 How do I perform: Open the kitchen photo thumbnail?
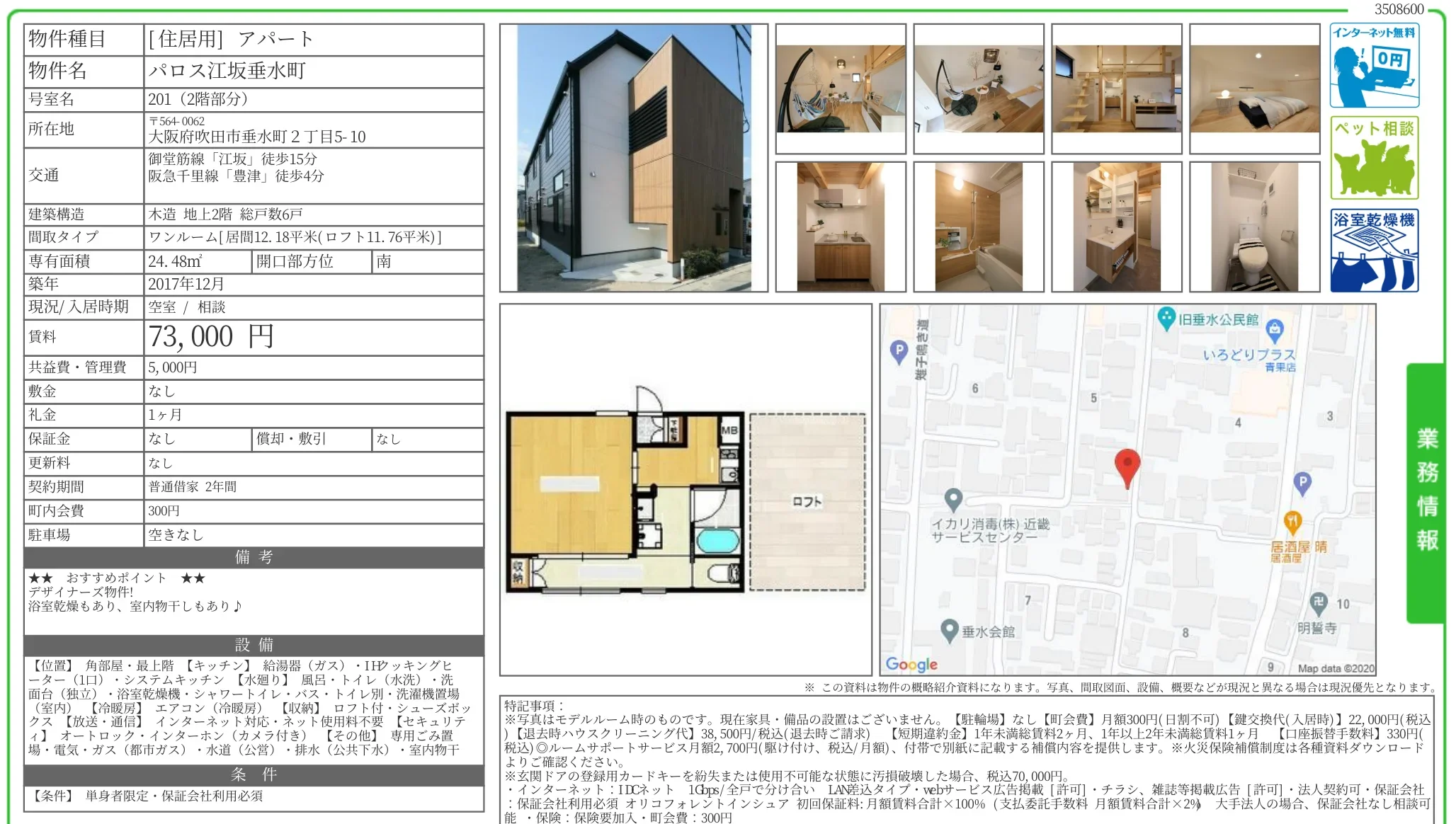840,227
